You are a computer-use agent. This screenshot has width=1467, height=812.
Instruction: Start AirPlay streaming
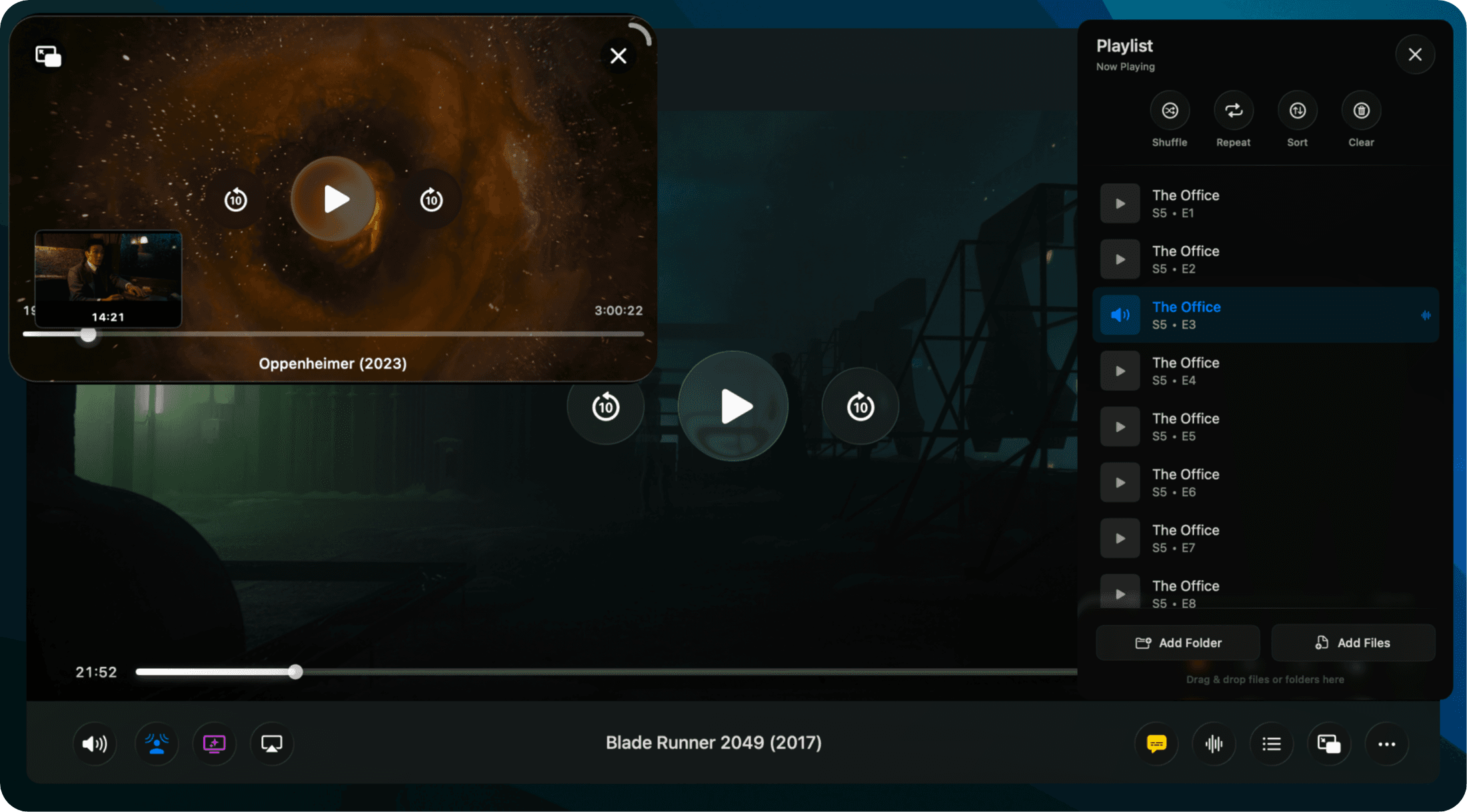(x=271, y=744)
